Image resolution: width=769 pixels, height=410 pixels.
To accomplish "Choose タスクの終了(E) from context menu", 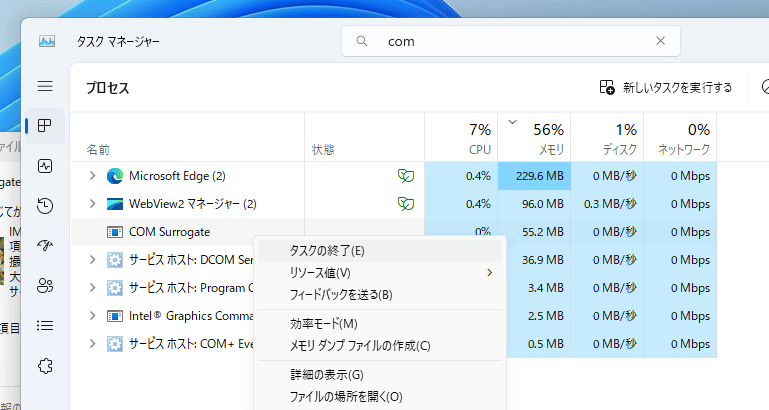I will (327, 250).
